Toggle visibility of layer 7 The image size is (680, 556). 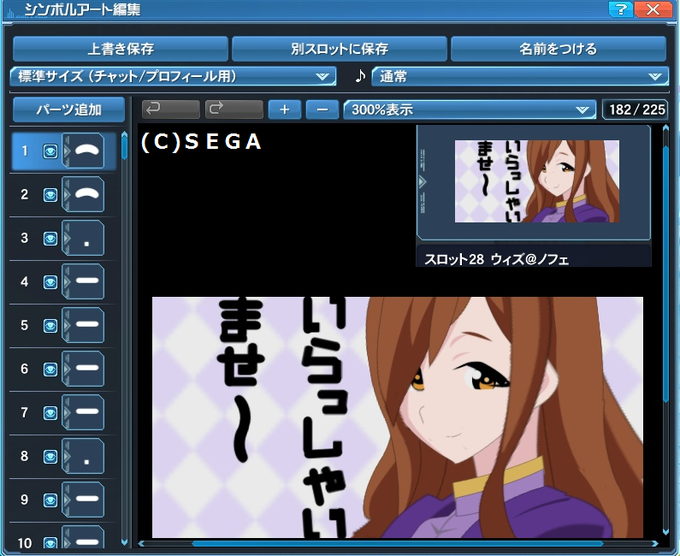(x=50, y=413)
